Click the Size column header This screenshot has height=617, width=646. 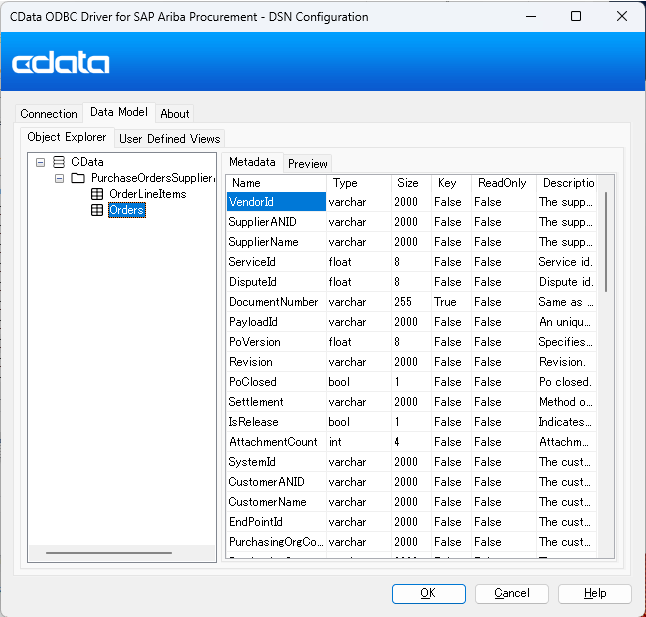coord(411,183)
